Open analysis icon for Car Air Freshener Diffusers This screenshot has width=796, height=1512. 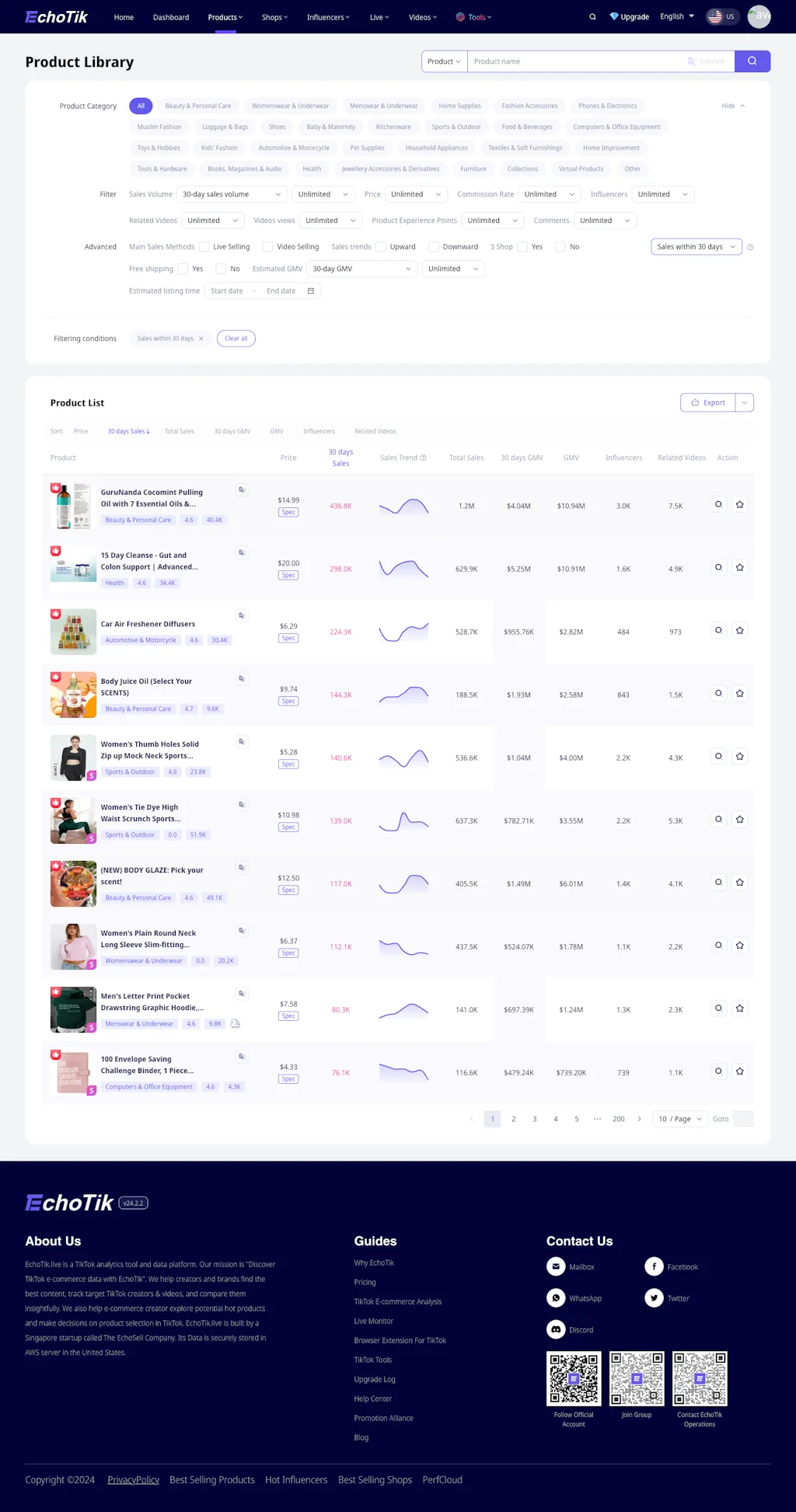click(718, 631)
